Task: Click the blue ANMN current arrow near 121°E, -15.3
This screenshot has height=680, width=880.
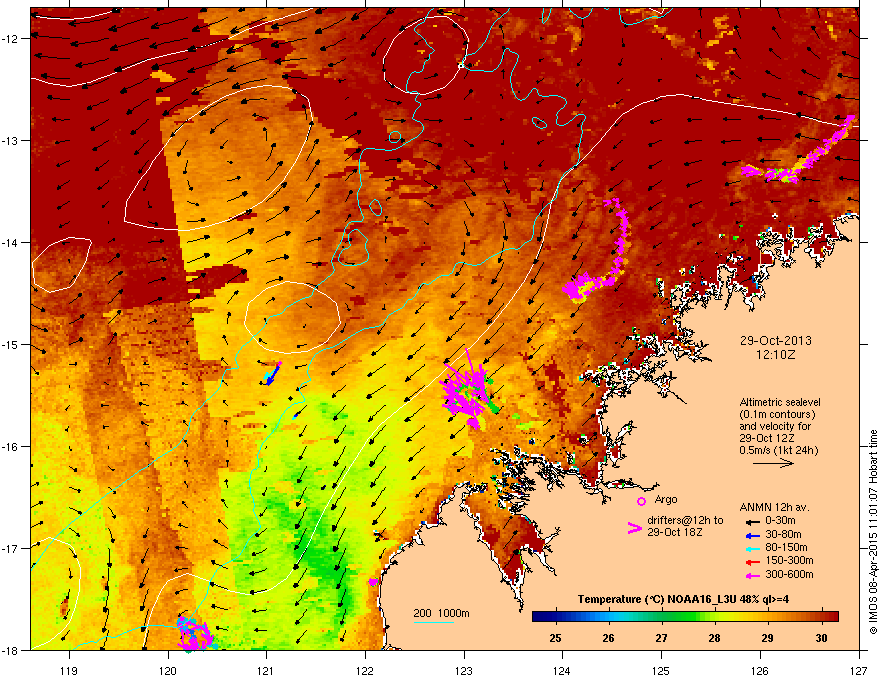Action: click(x=271, y=376)
